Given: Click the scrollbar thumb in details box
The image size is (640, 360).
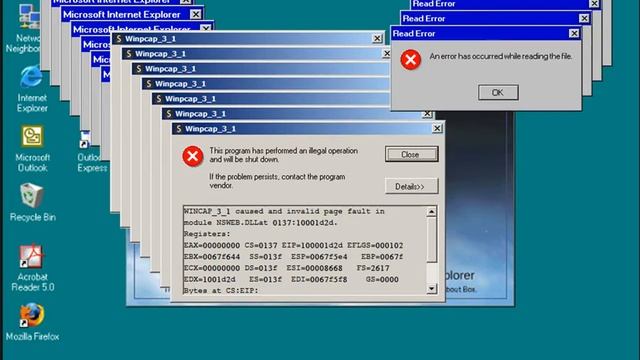Looking at the screenshot, I should point(431,239).
